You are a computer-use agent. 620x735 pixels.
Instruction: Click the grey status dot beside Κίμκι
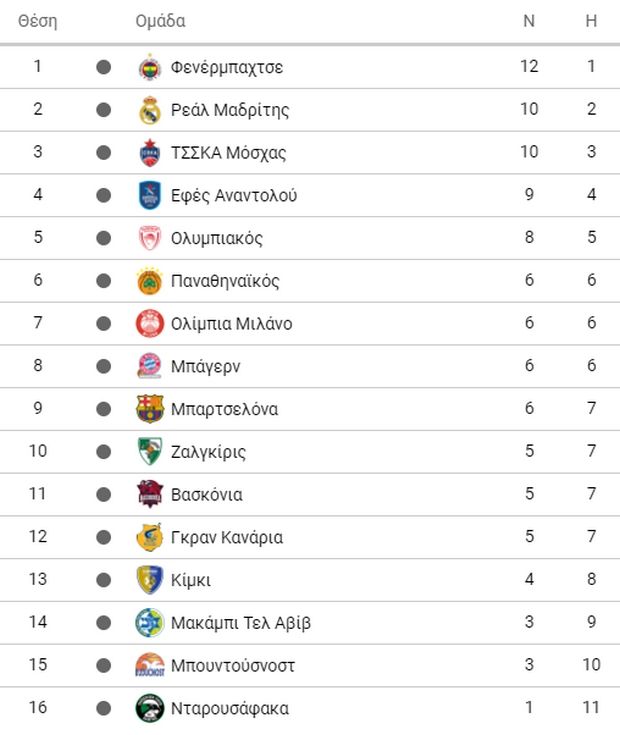[x=103, y=580]
